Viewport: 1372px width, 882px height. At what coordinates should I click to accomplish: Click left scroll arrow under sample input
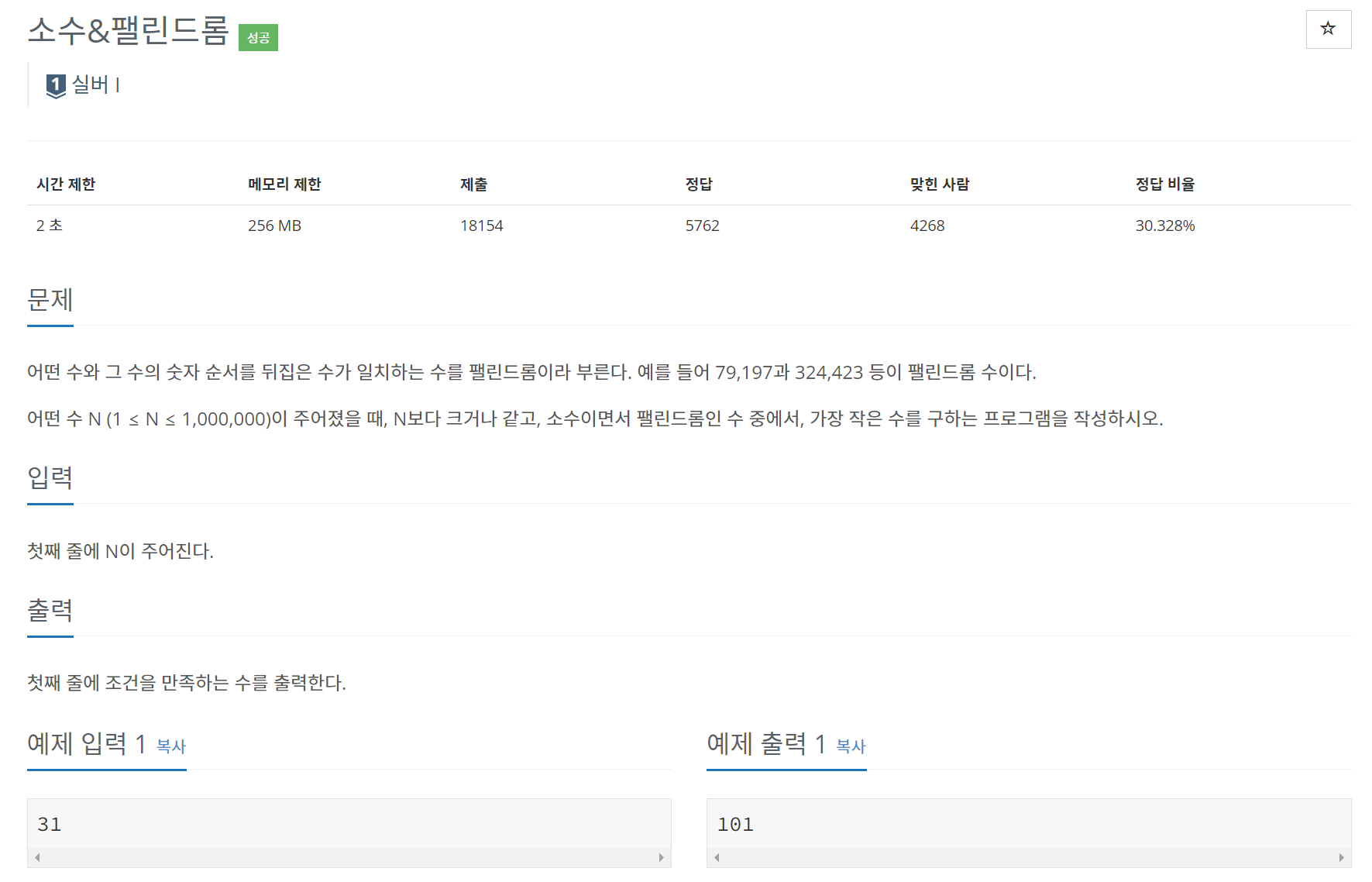37,857
